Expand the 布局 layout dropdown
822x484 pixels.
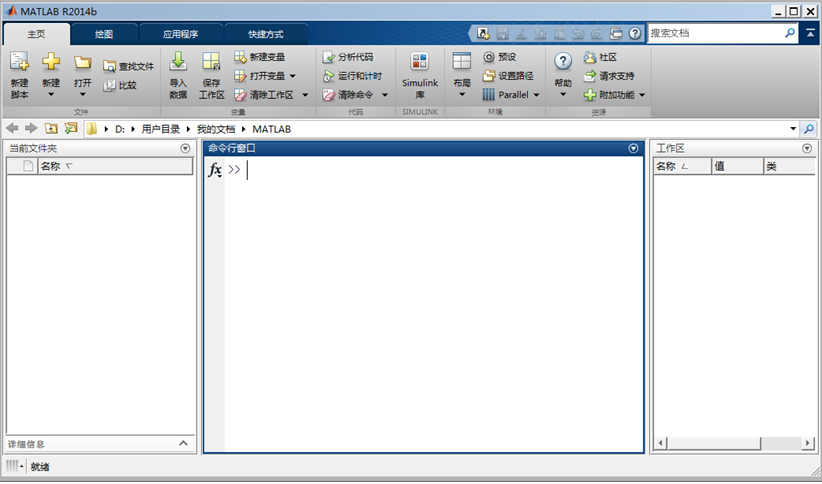point(462,94)
